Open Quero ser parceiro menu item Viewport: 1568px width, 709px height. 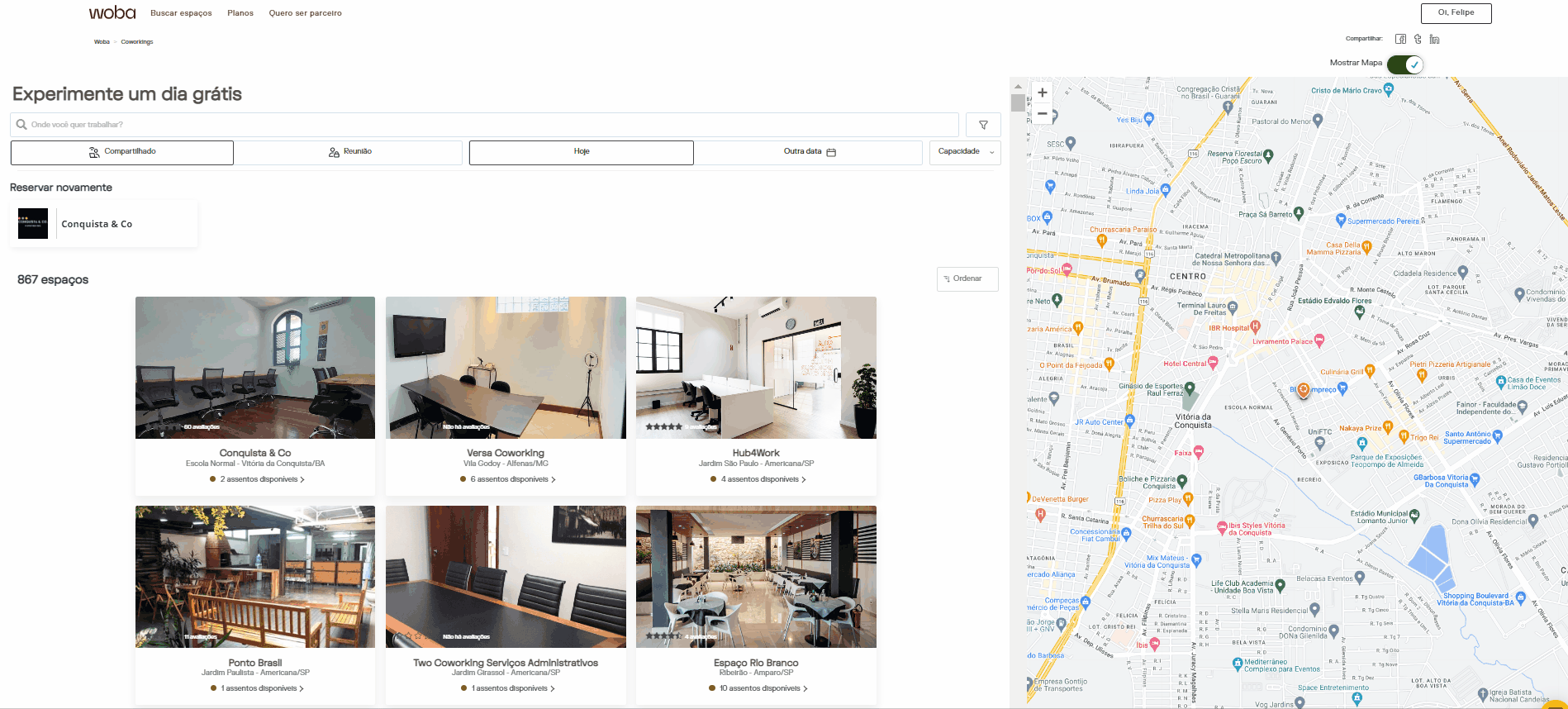pyautogui.click(x=305, y=13)
